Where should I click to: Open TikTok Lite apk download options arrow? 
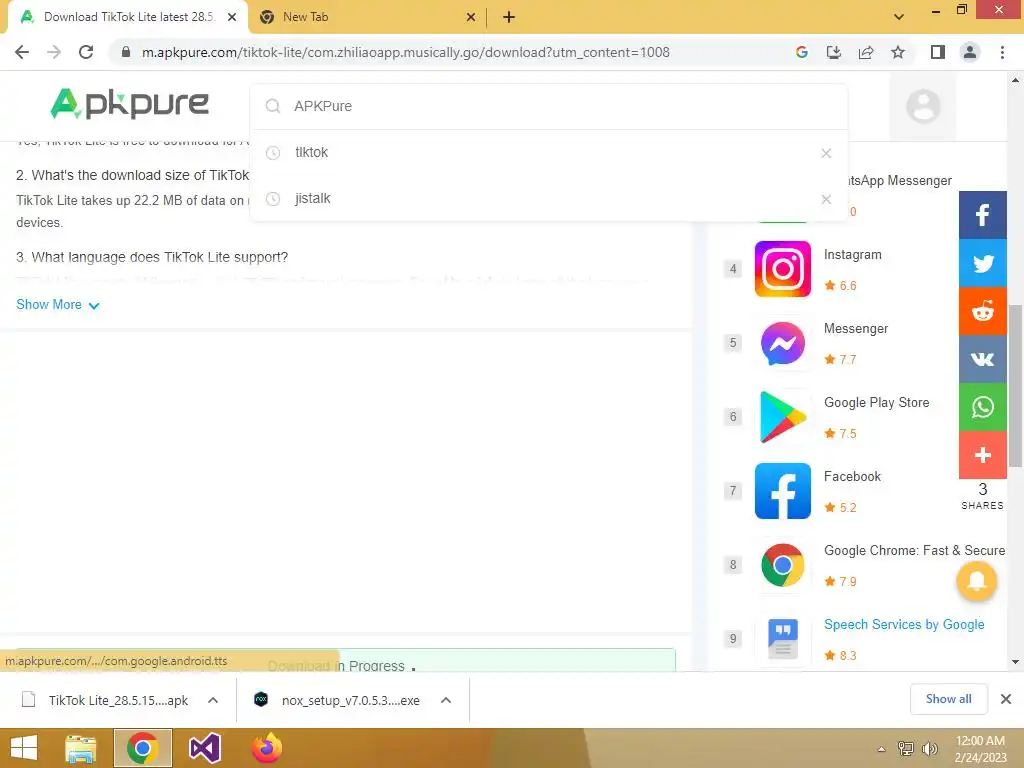(213, 700)
